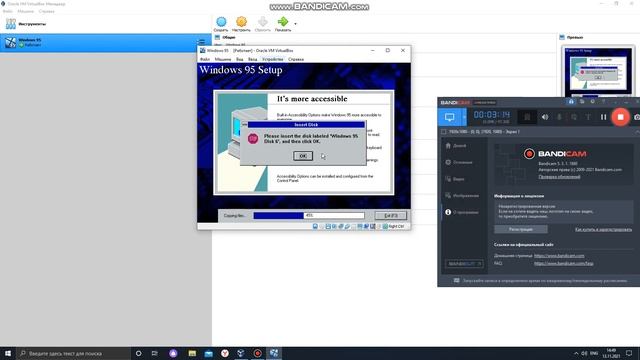Open the Машина menu in VirtualBox Manager
The image size is (640, 360).
[26, 11]
